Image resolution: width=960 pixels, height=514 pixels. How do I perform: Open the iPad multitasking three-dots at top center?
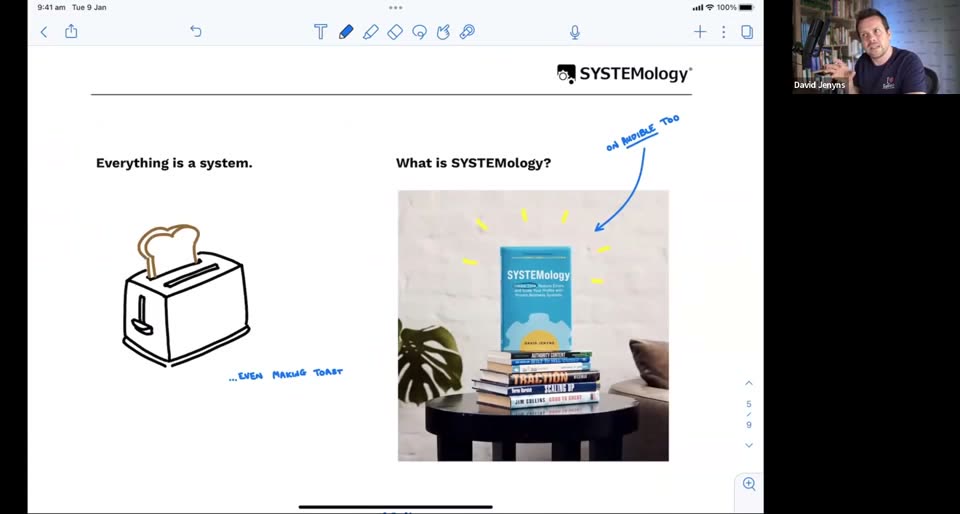(396, 8)
